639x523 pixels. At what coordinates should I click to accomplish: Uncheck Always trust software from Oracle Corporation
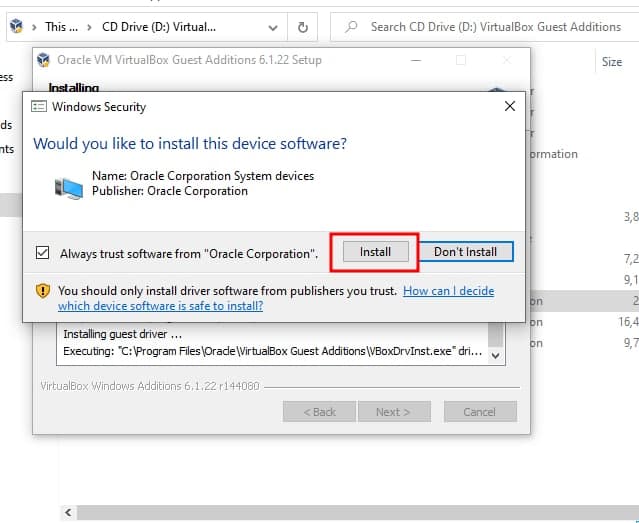coord(42,253)
